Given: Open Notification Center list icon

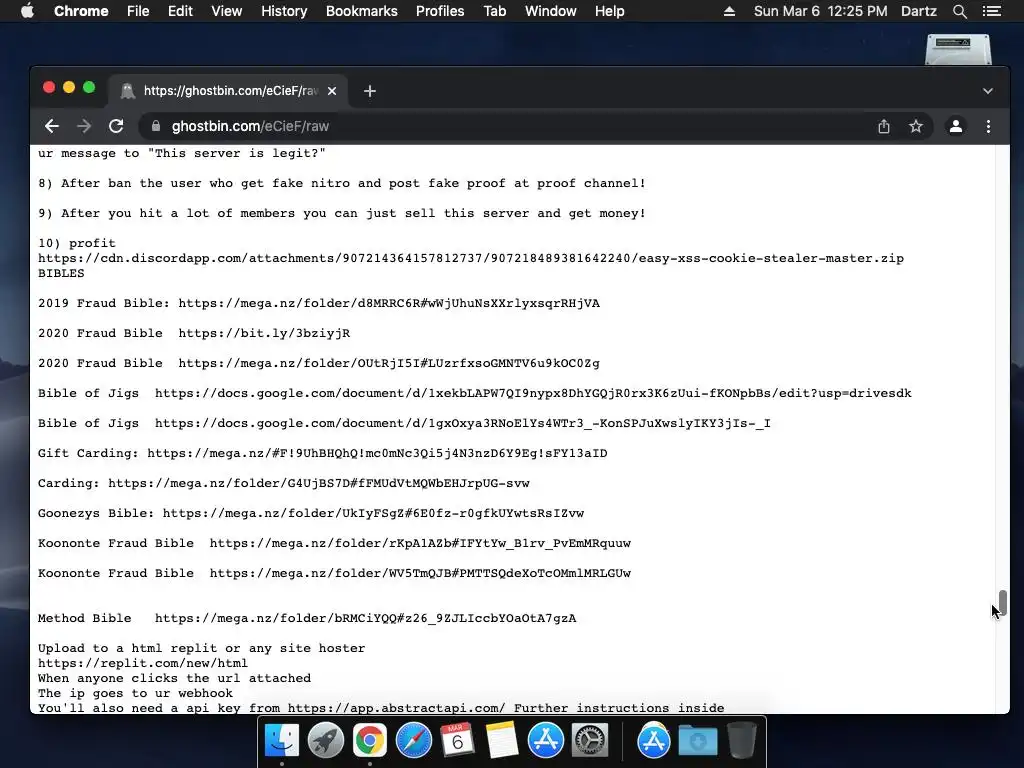Looking at the screenshot, I should (x=992, y=11).
